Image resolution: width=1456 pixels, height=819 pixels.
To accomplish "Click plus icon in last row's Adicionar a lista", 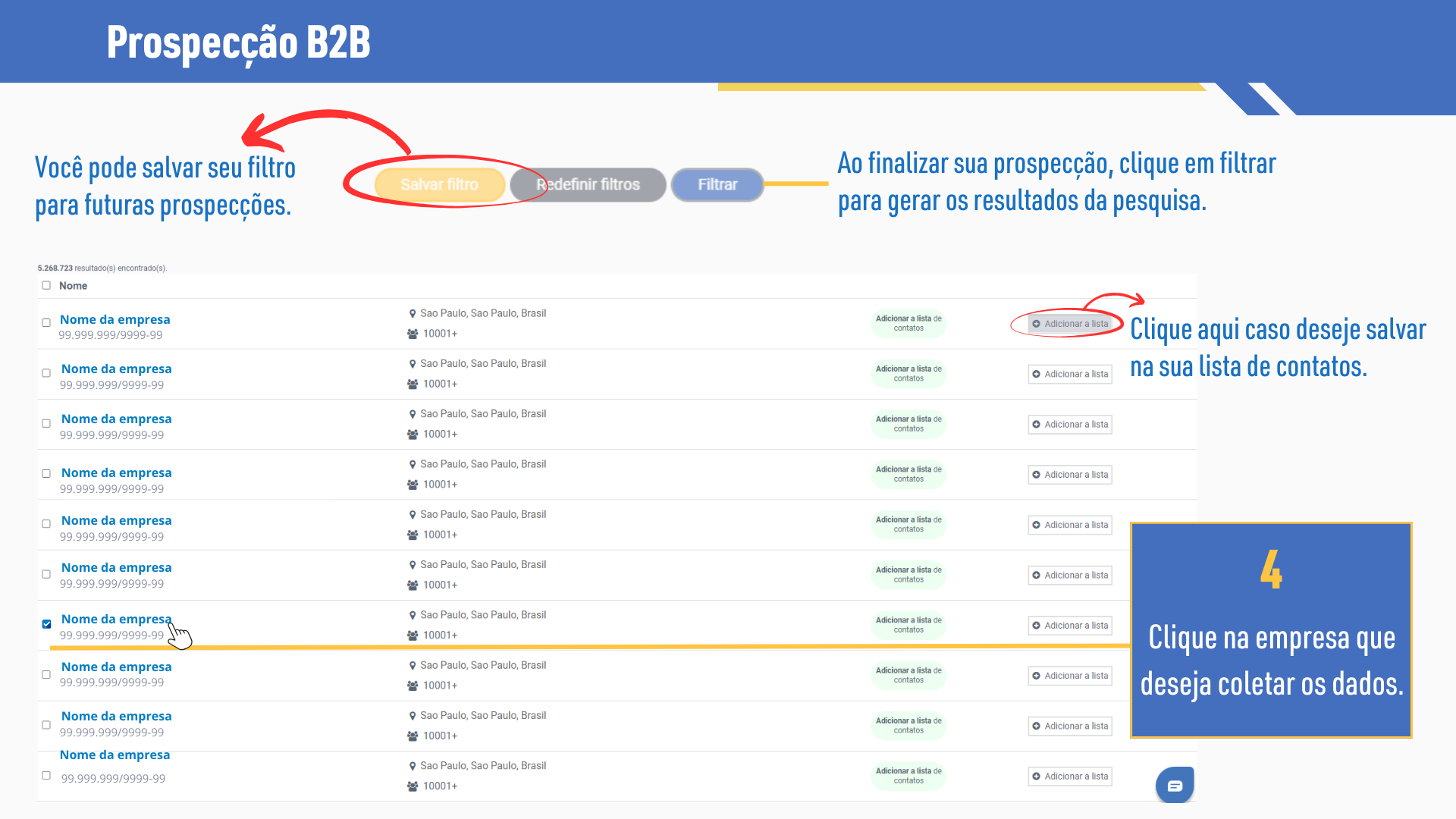I will pyautogui.click(x=1036, y=777).
